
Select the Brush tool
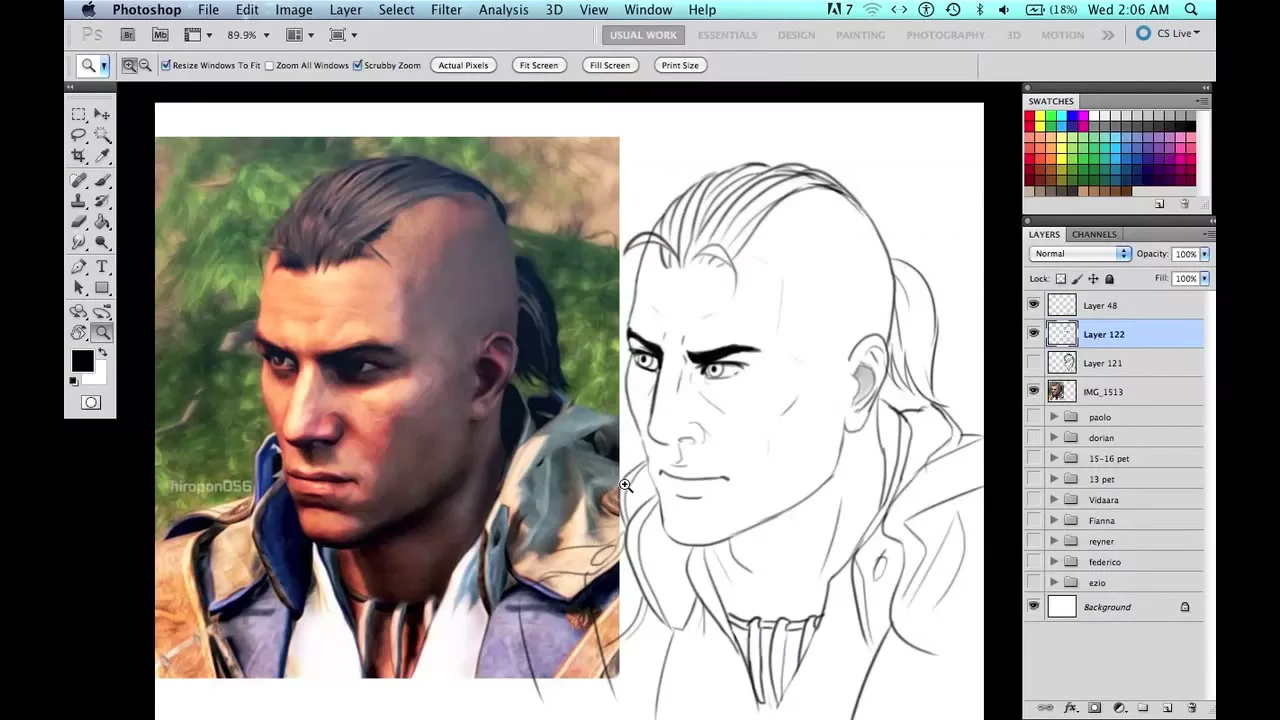click(x=102, y=181)
